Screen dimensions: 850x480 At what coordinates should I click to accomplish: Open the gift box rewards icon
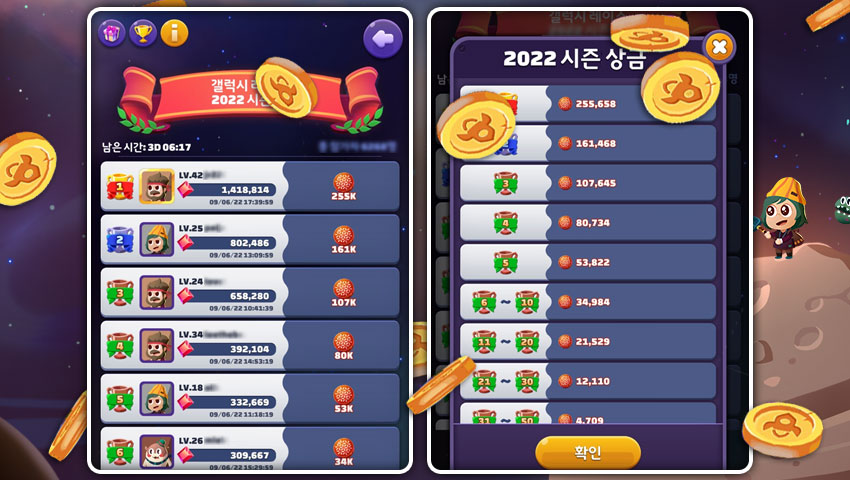pos(111,34)
